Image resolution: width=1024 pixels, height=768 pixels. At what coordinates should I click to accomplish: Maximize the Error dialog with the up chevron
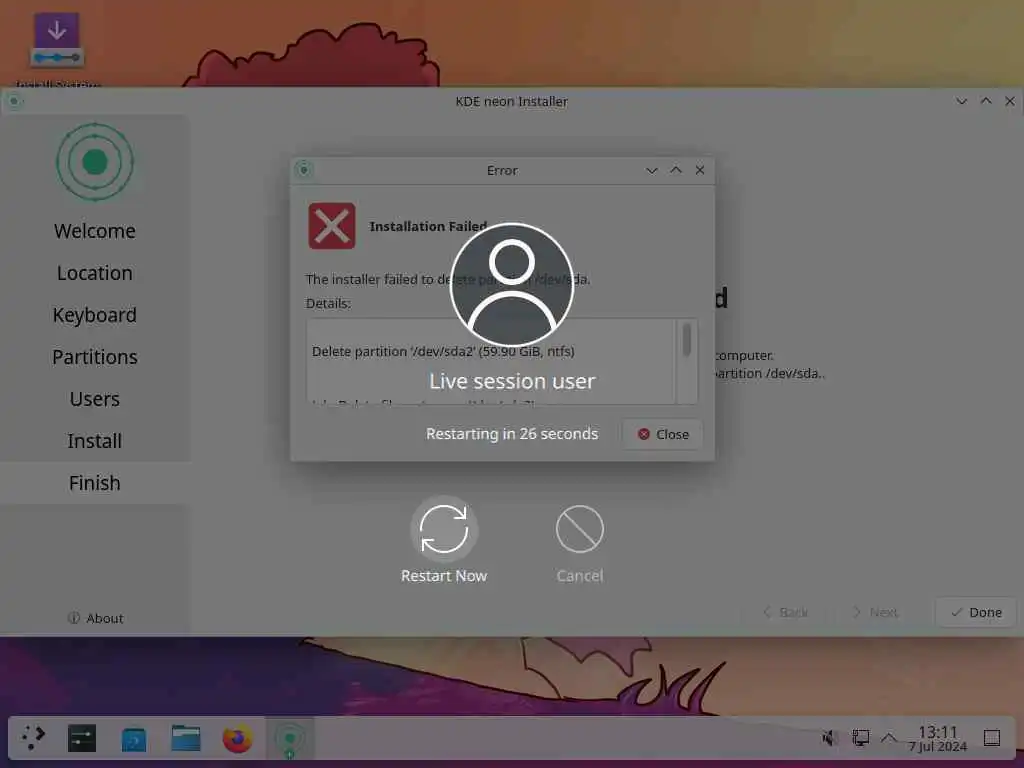[676, 170]
